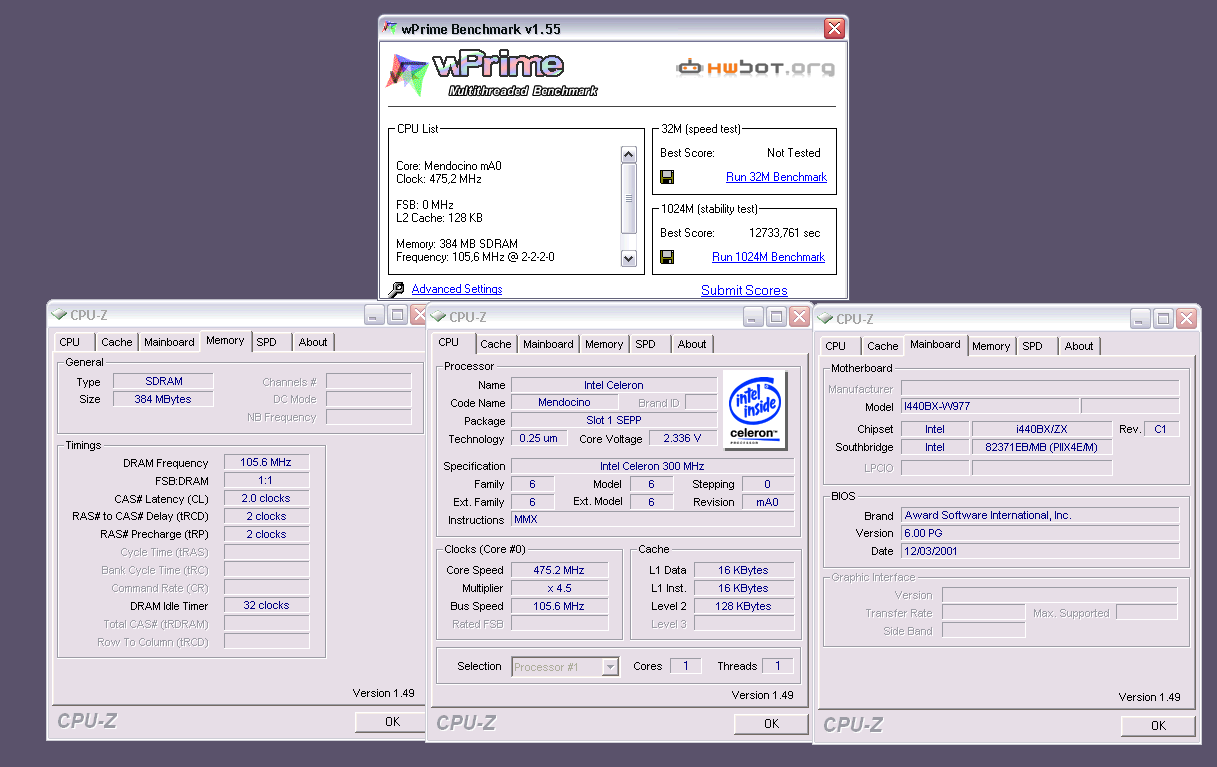Click 'Not Tested' score text
Image resolution: width=1217 pixels, height=767 pixels.
793,153
